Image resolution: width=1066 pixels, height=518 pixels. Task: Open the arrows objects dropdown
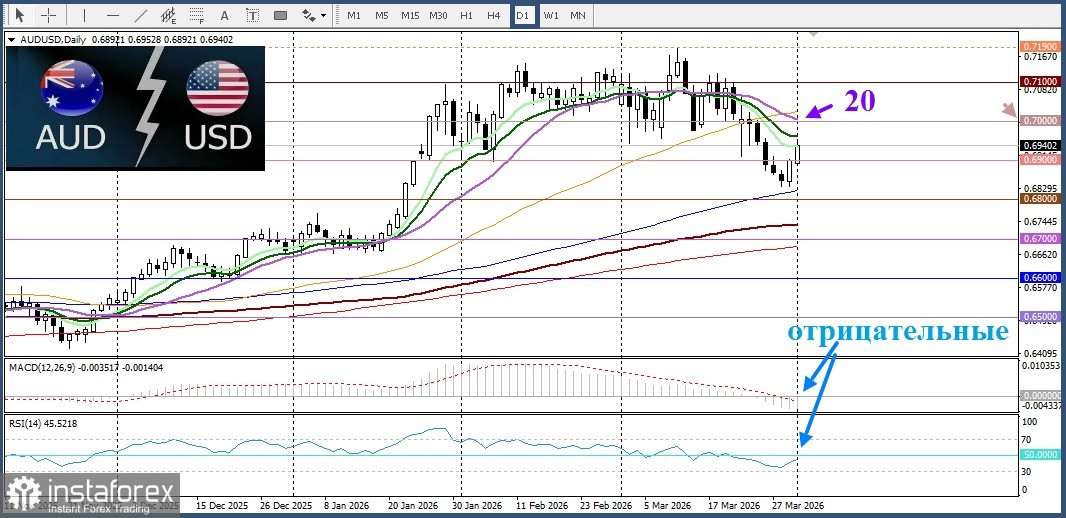click(314, 15)
